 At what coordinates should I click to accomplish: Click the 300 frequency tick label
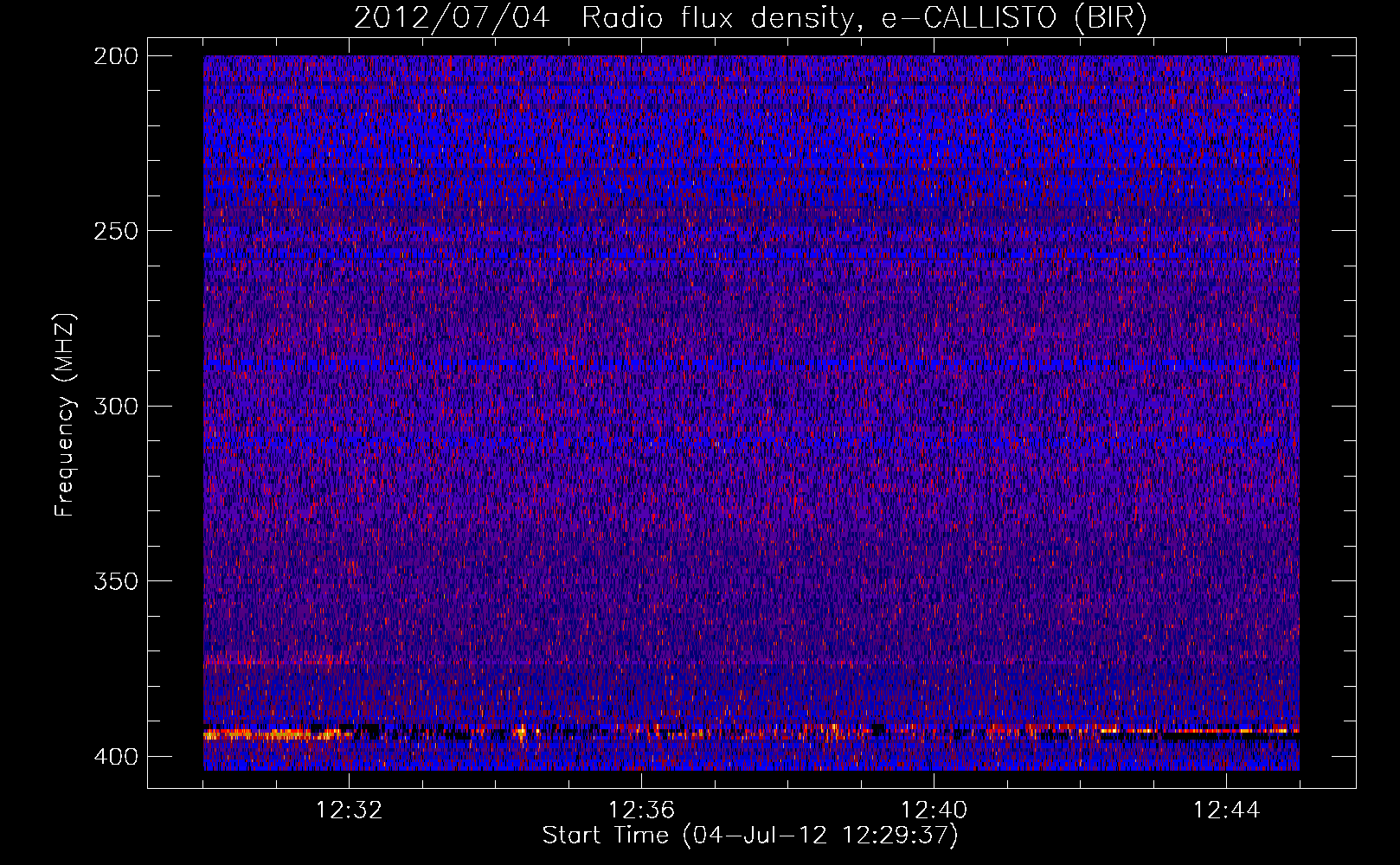115,406
